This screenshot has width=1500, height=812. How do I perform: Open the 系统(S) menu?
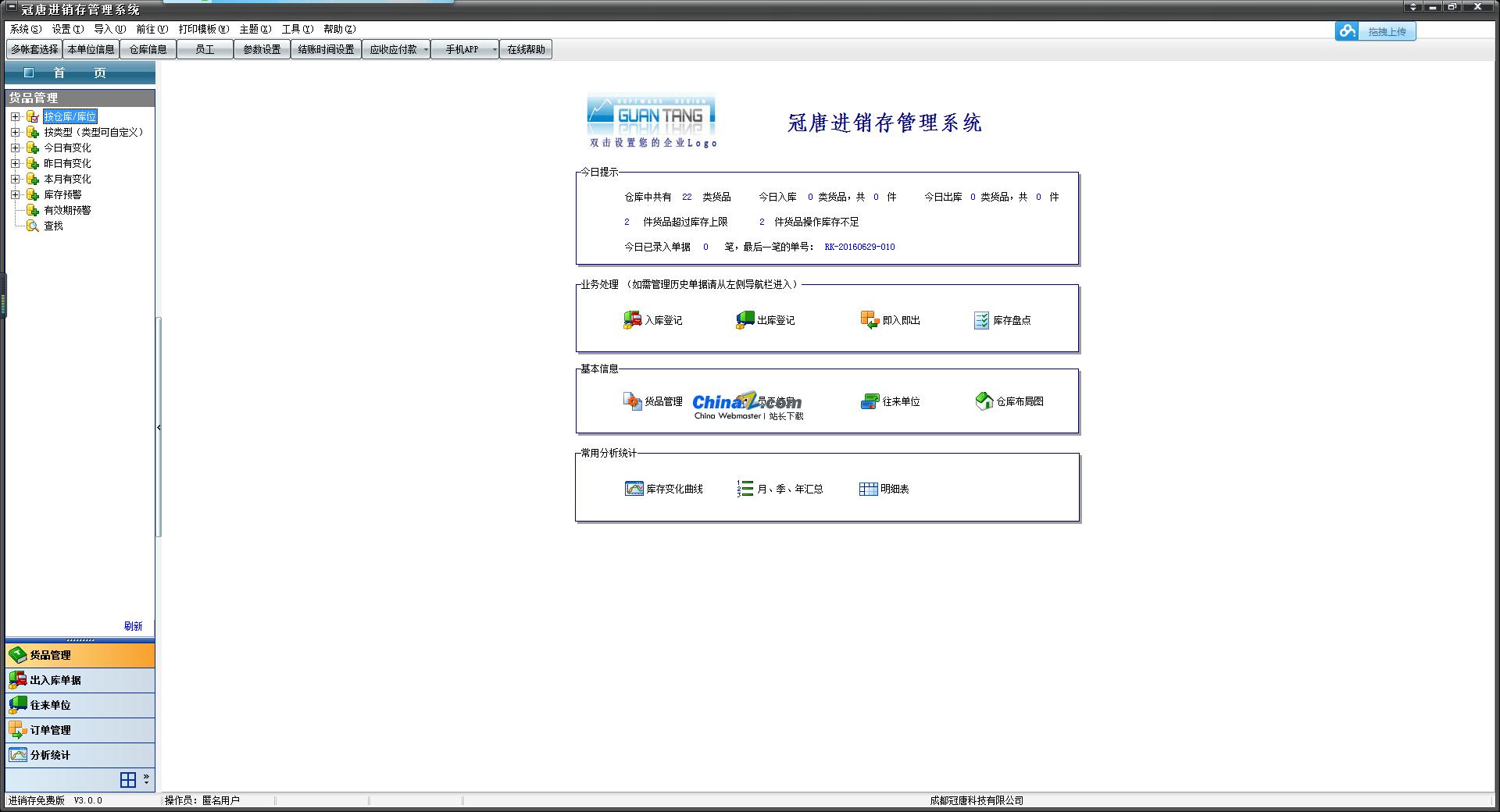coord(26,29)
